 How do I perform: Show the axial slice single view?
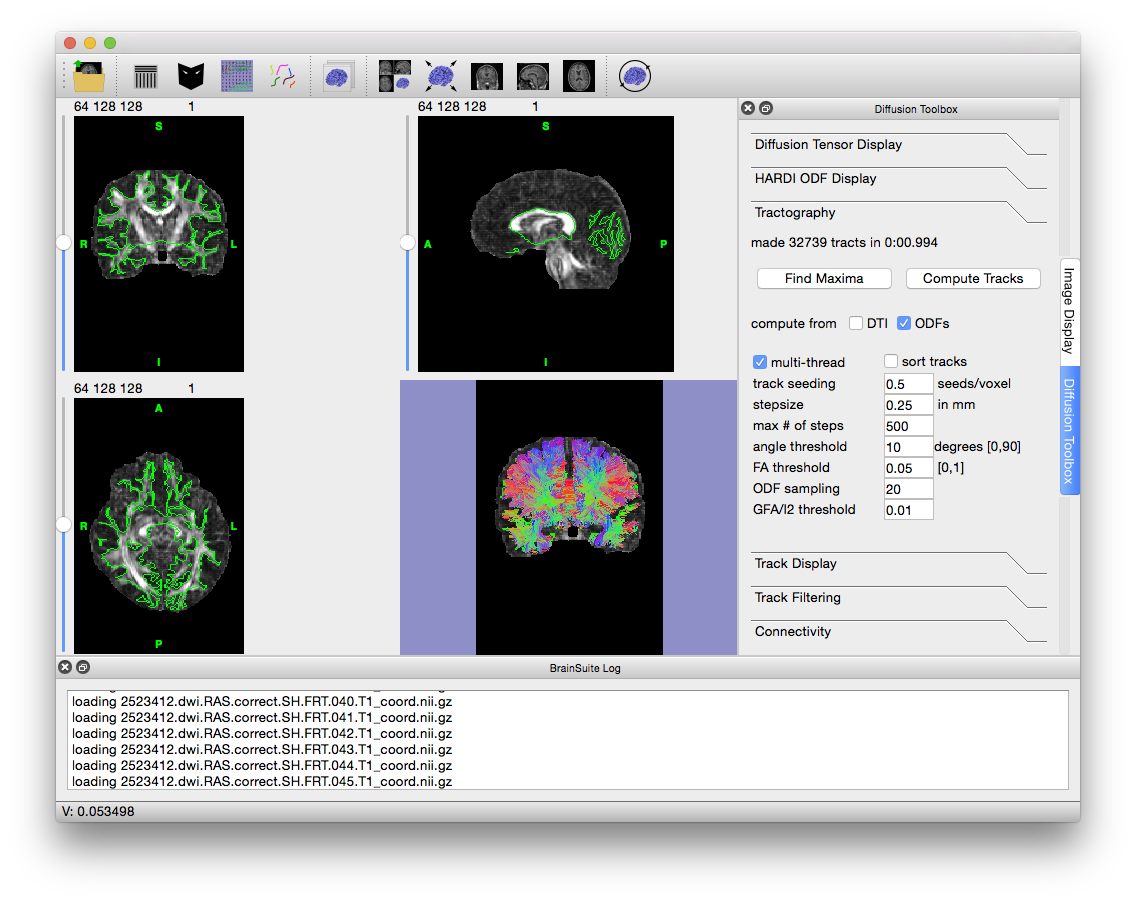(579, 76)
